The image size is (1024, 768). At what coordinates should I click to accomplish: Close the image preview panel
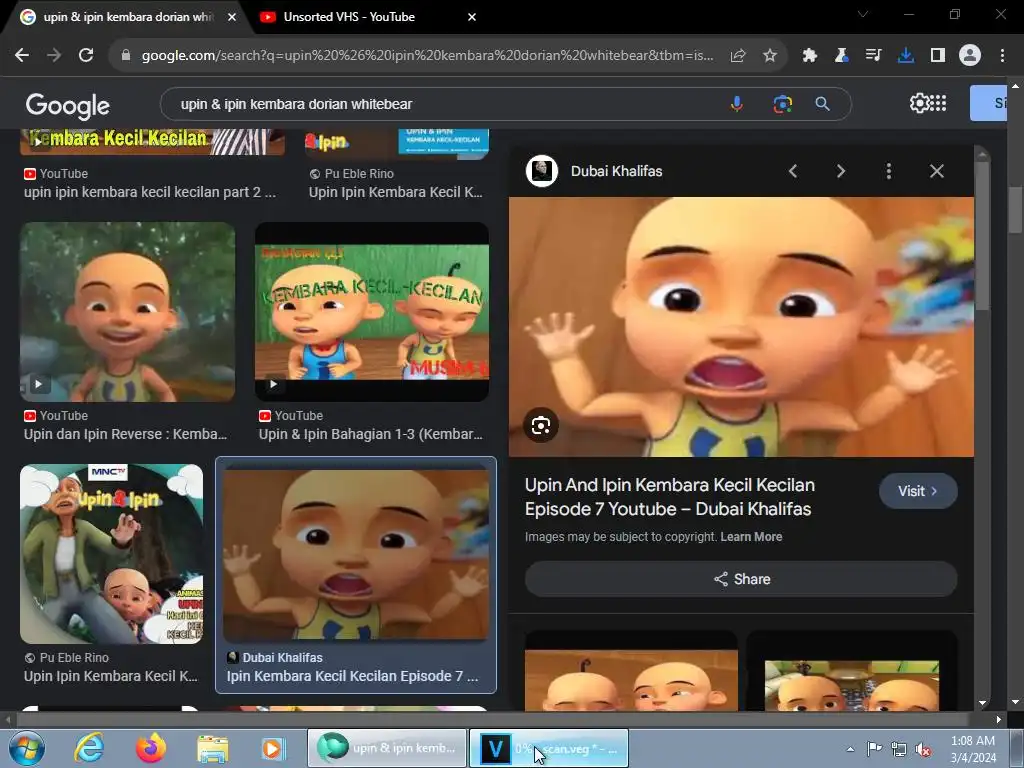pyautogui.click(x=936, y=171)
